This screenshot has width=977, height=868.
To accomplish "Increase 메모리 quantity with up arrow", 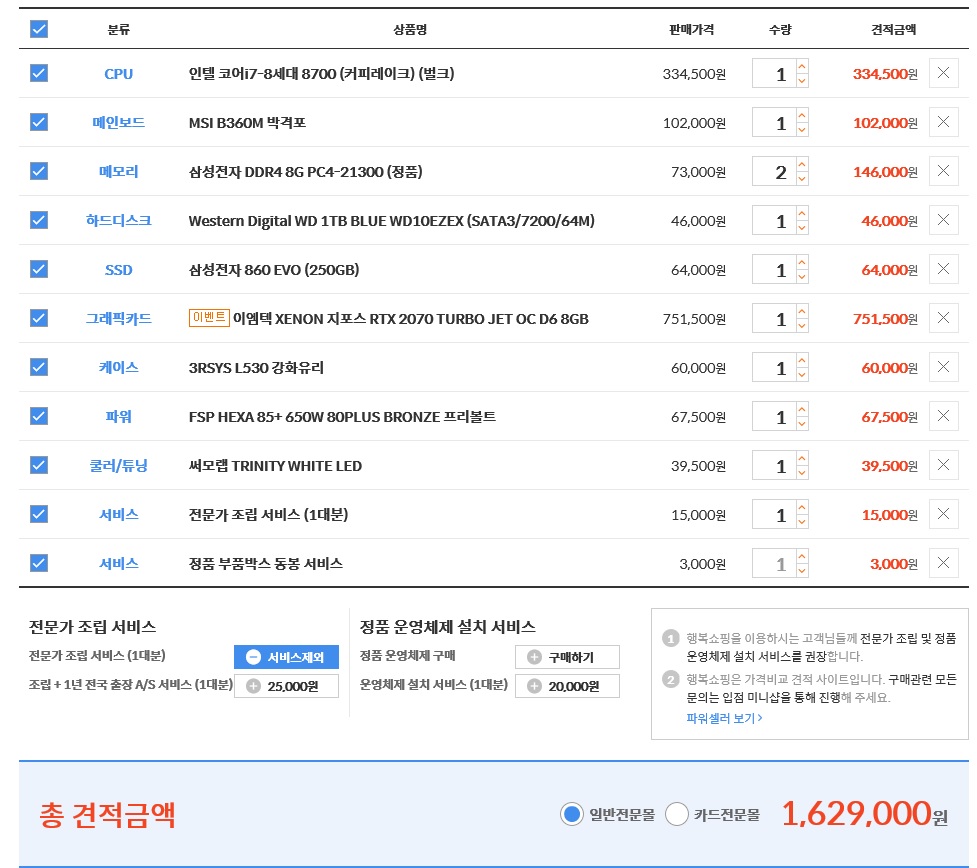I will point(802,164).
